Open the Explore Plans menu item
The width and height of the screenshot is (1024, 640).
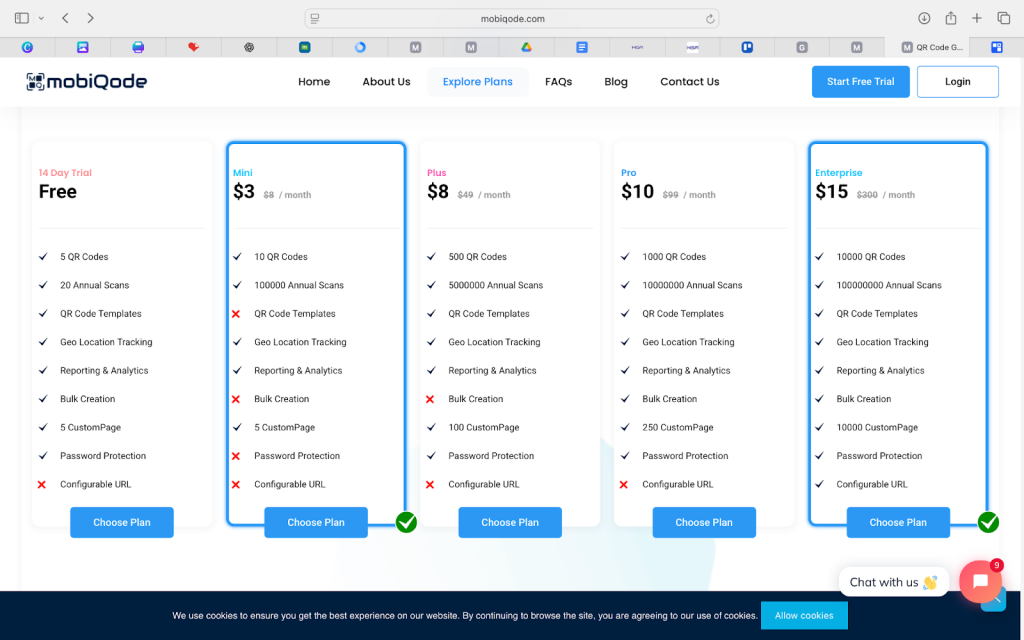[x=477, y=82]
